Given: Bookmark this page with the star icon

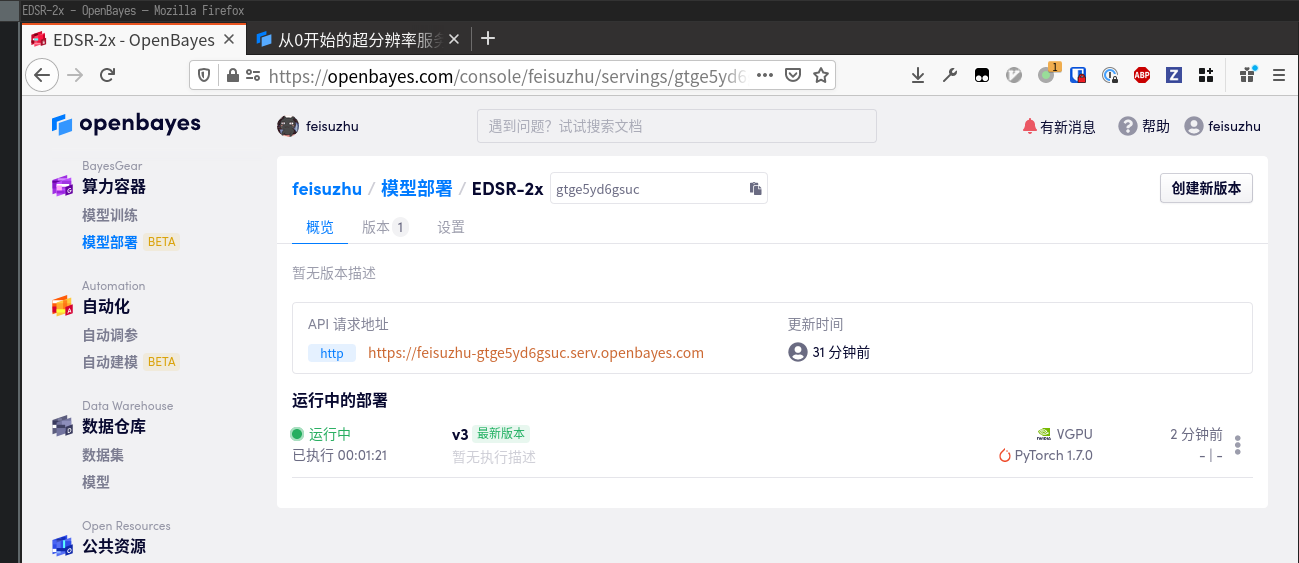Looking at the screenshot, I should point(821,75).
